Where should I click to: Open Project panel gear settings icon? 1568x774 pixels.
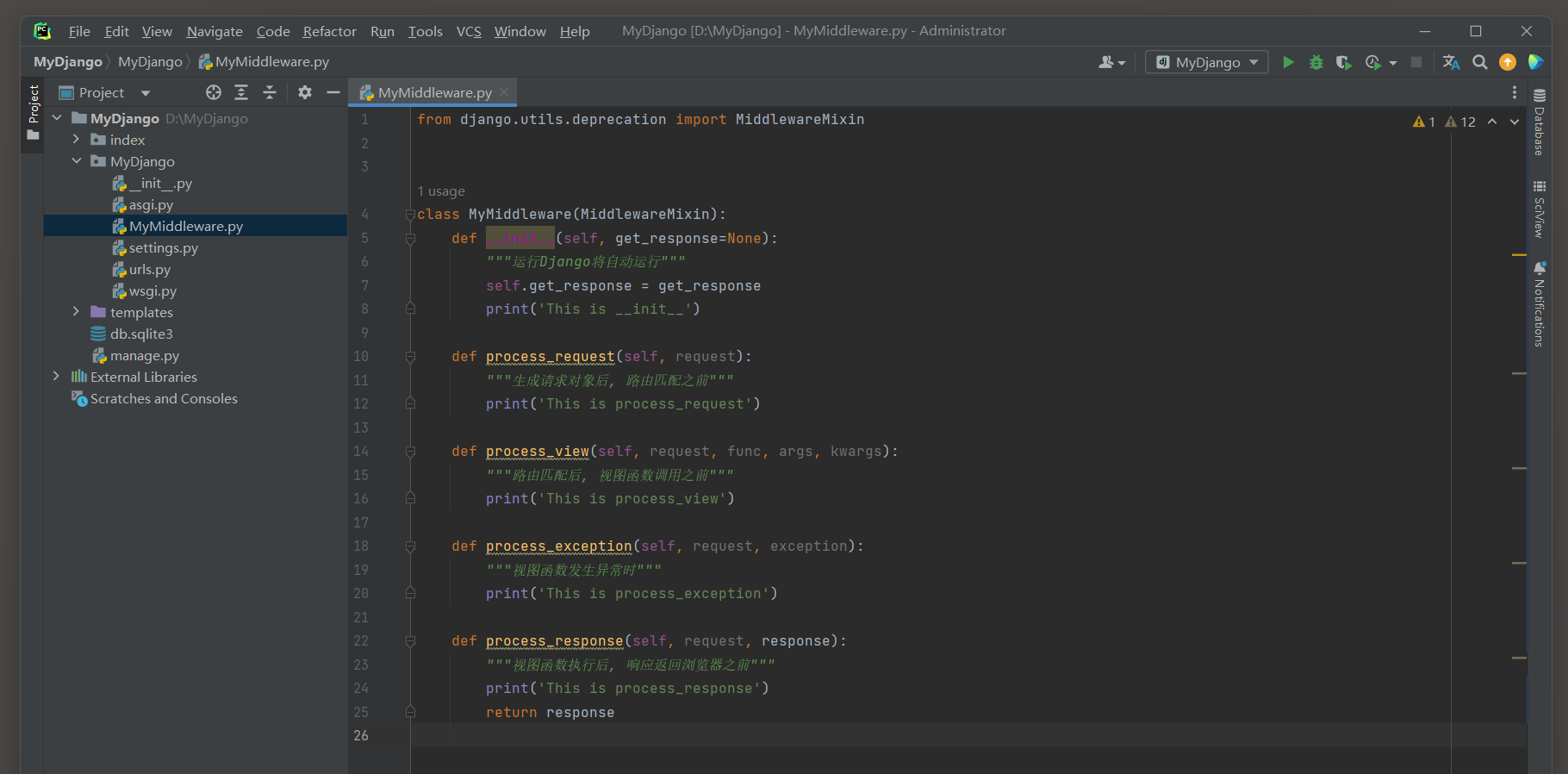[x=305, y=92]
